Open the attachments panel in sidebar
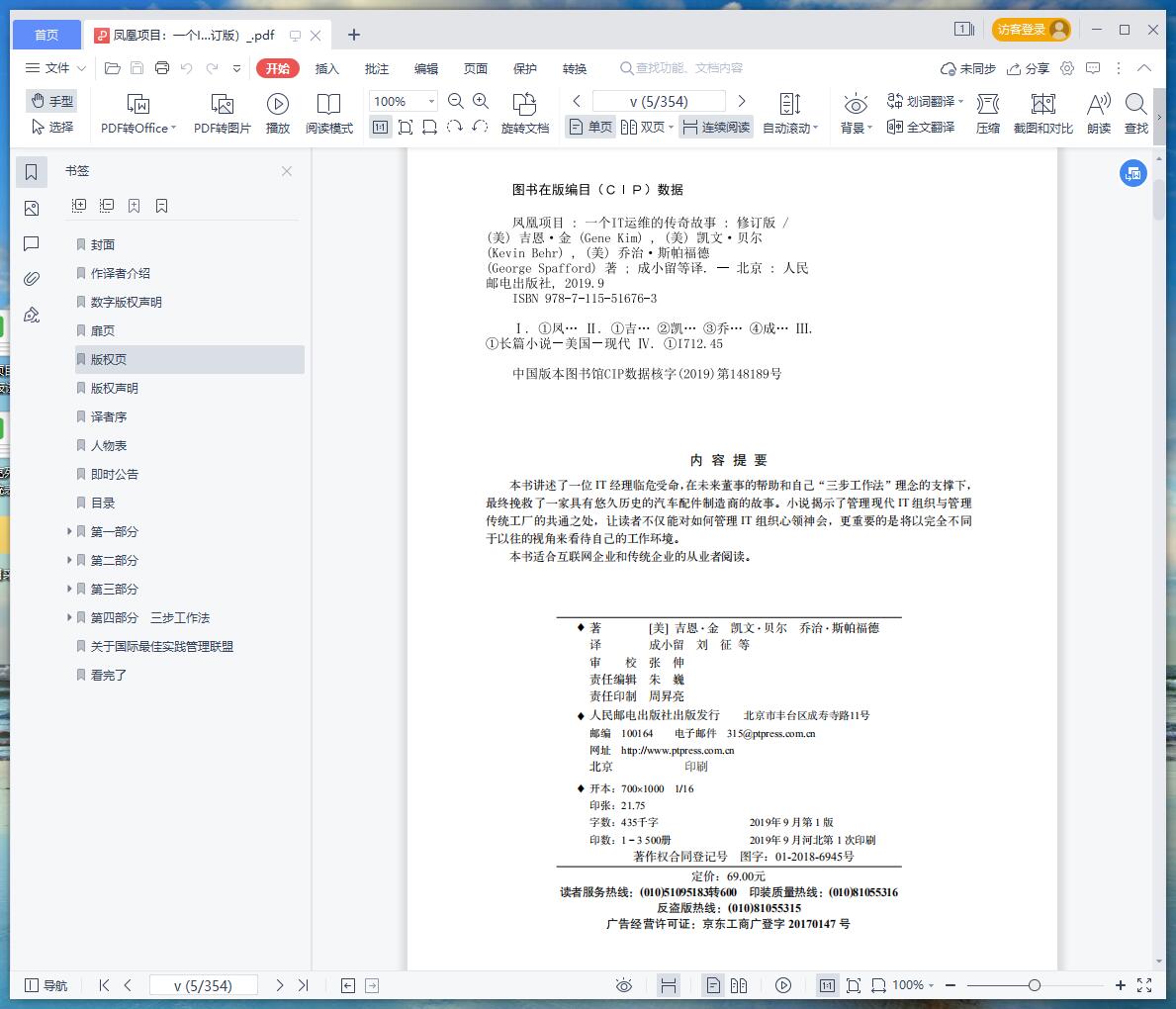The height and width of the screenshot is (1009, 1176). (x=32, y=279)
